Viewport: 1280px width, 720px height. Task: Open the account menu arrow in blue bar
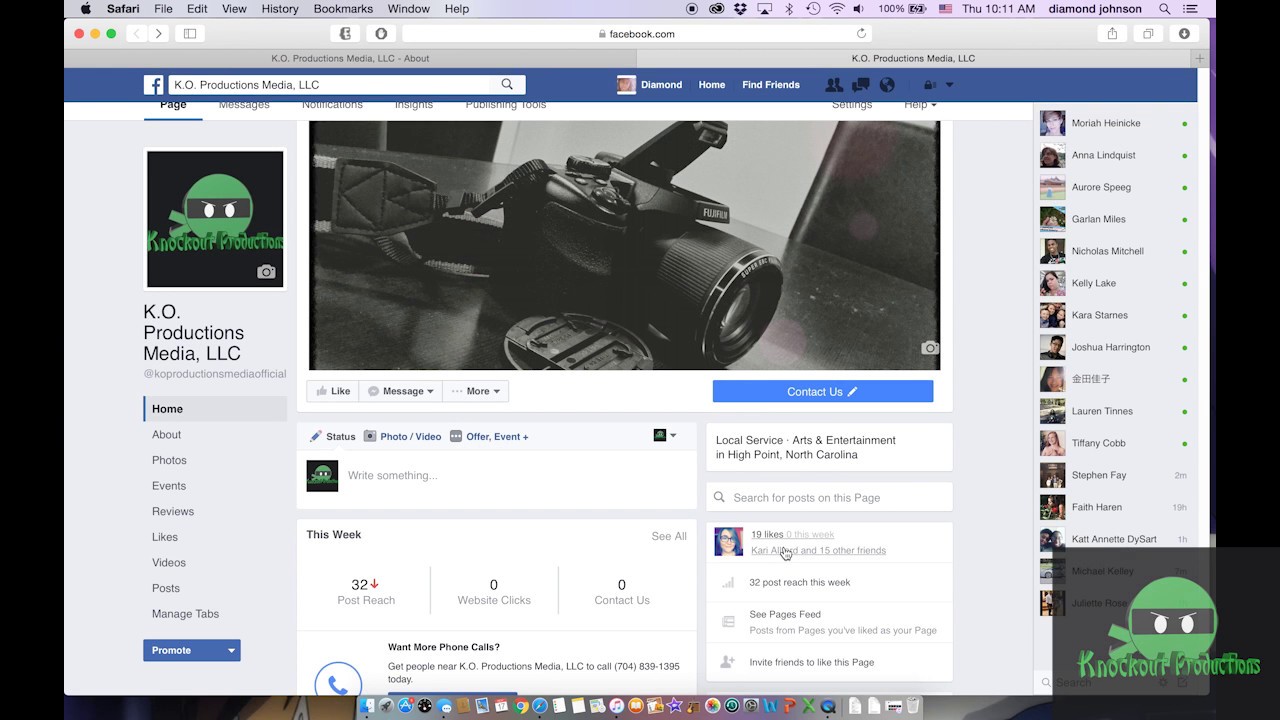coord(950,85)
